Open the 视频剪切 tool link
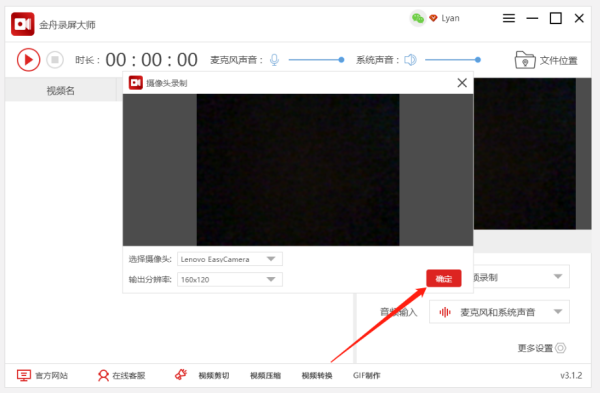The image size is (600, 393). tap(214, 375)
